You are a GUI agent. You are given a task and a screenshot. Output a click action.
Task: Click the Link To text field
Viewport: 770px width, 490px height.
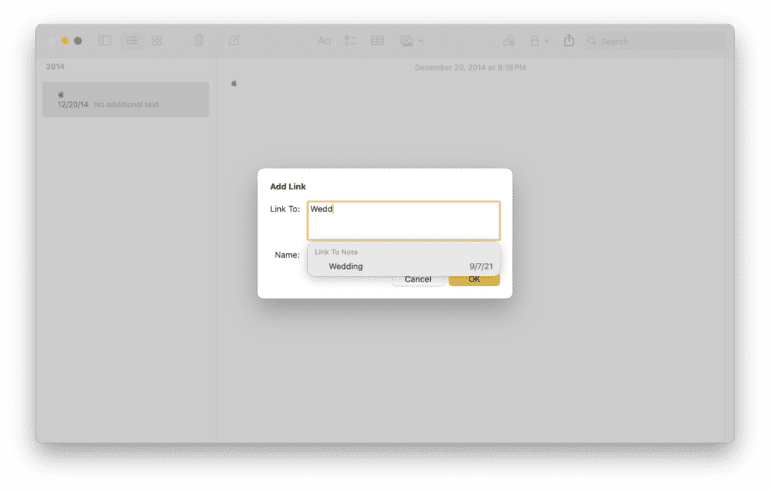404,220
